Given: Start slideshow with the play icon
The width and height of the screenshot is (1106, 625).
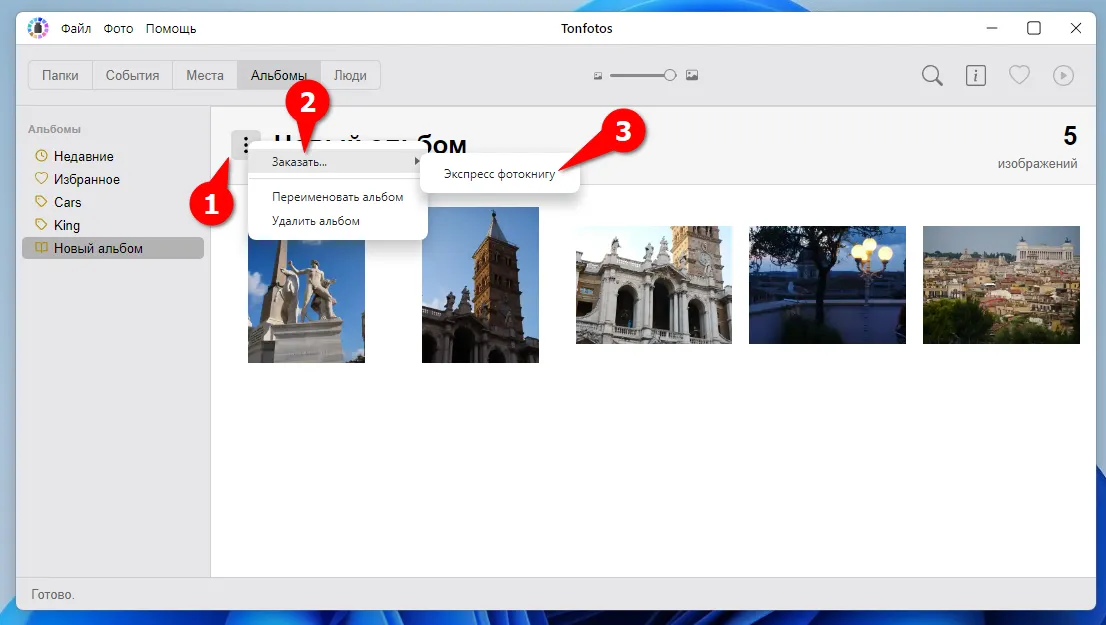Looking at the screenshot, I should coord(1063,75).
